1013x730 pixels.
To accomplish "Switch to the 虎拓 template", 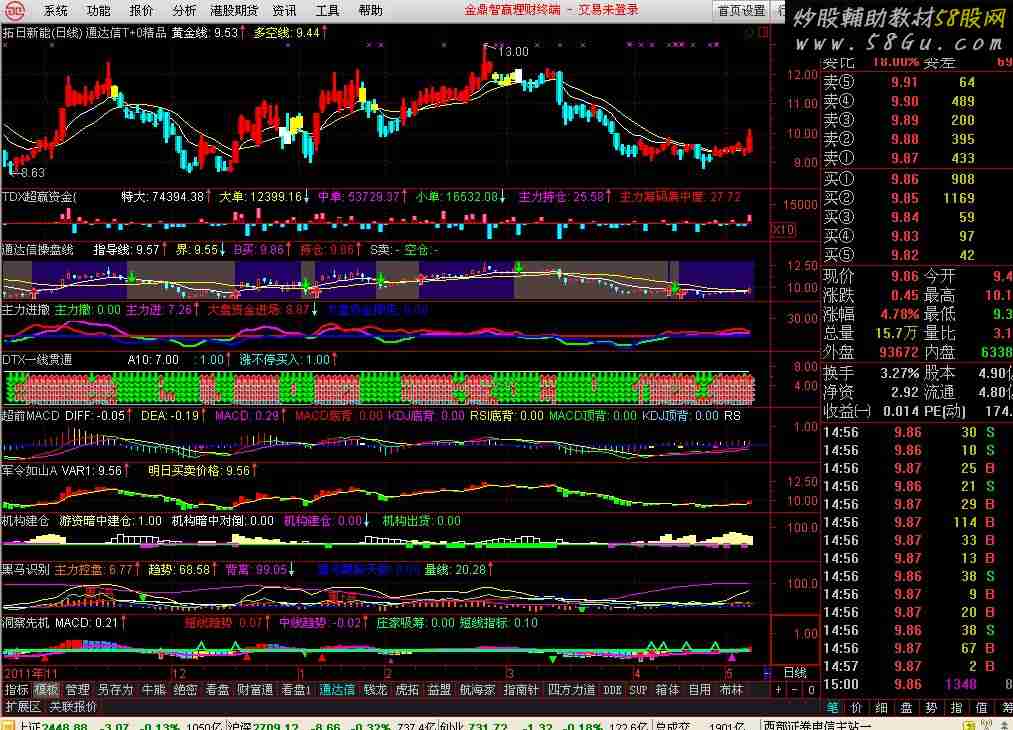I will click(x=407, y=690).
